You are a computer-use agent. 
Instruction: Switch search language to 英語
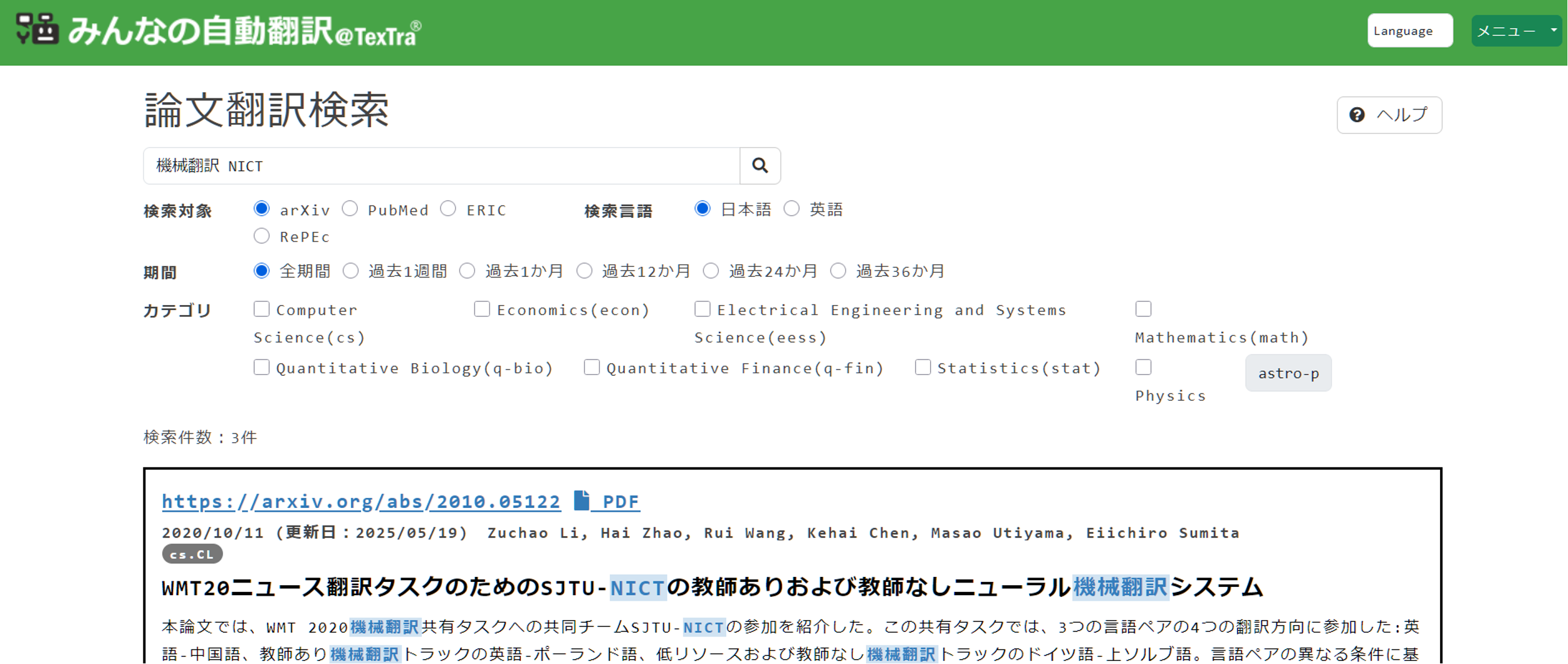tap(792, 209)
